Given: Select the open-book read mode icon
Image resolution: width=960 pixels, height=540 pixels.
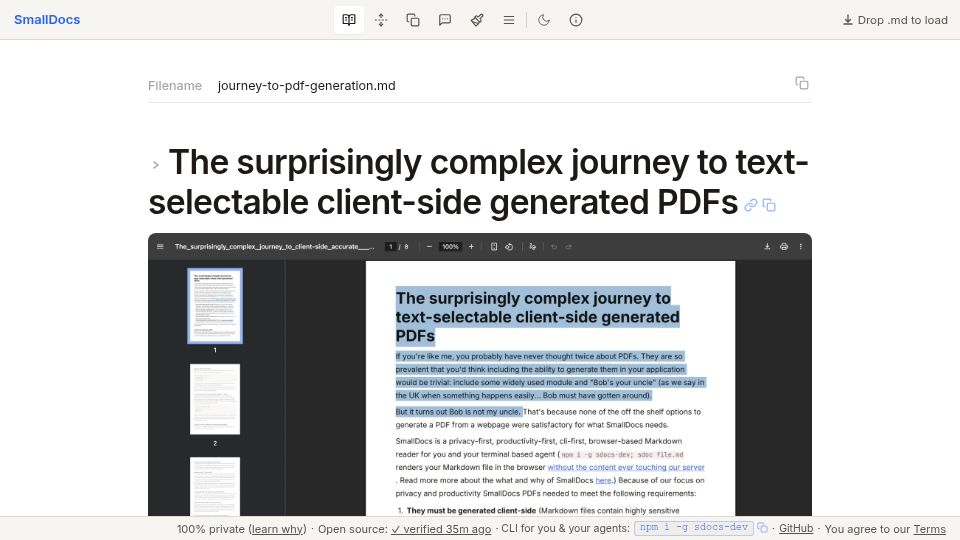Looking at the screenshot, I should [349, 20].
